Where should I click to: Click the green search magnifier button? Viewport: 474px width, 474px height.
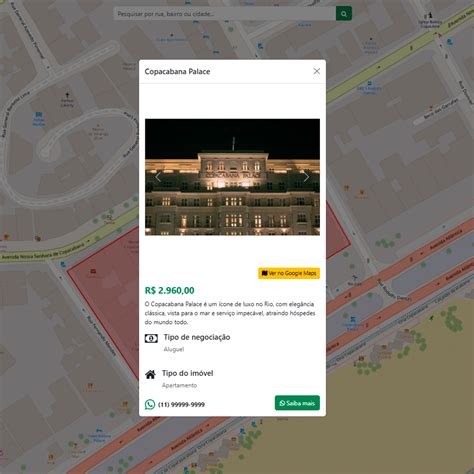(344, 14)
